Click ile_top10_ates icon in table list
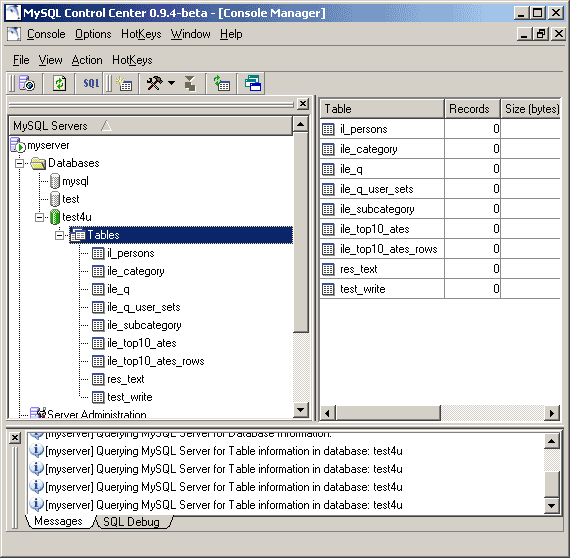Image resolution: width=570 pixels, height=558 pixels. [x=328, y=229]
